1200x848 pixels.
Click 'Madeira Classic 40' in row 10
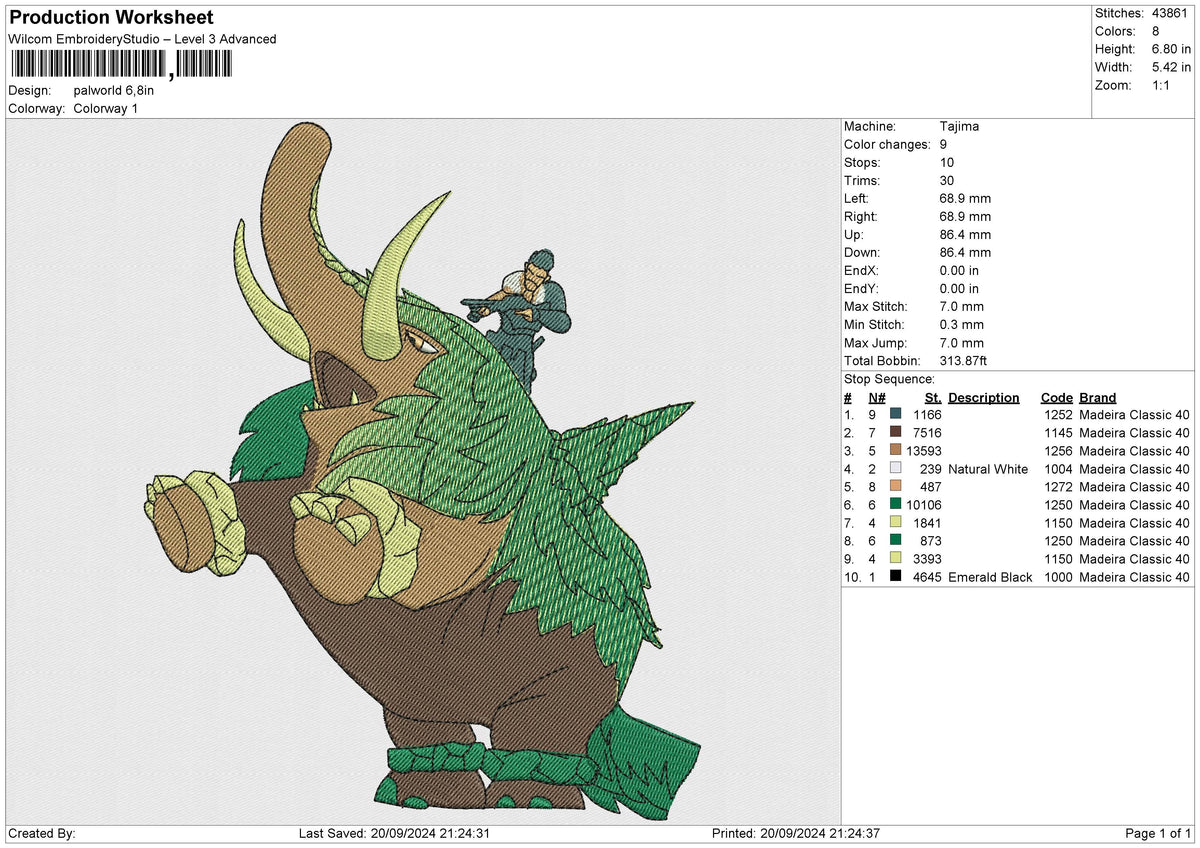click(x=1134, y=577)
